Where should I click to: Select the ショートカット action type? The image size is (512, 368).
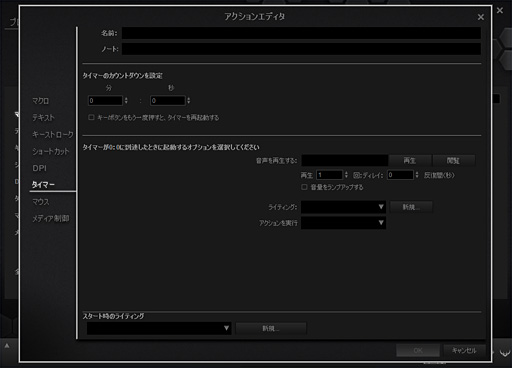[x=51, y=151]
